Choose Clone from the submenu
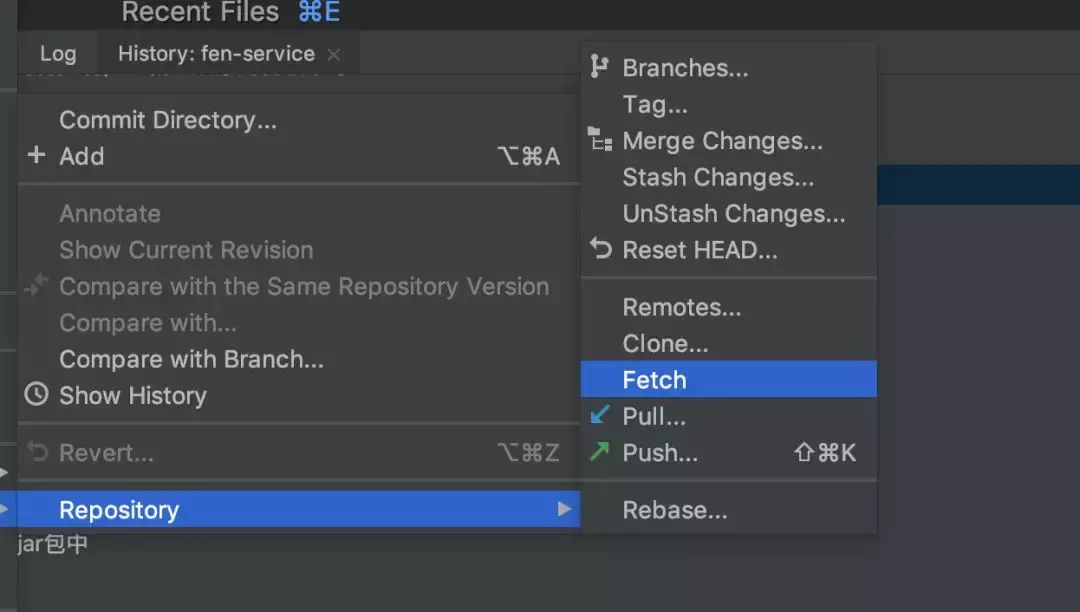Image resolution: width=1080 pixels, height=612 pixels. coord(665,344)
